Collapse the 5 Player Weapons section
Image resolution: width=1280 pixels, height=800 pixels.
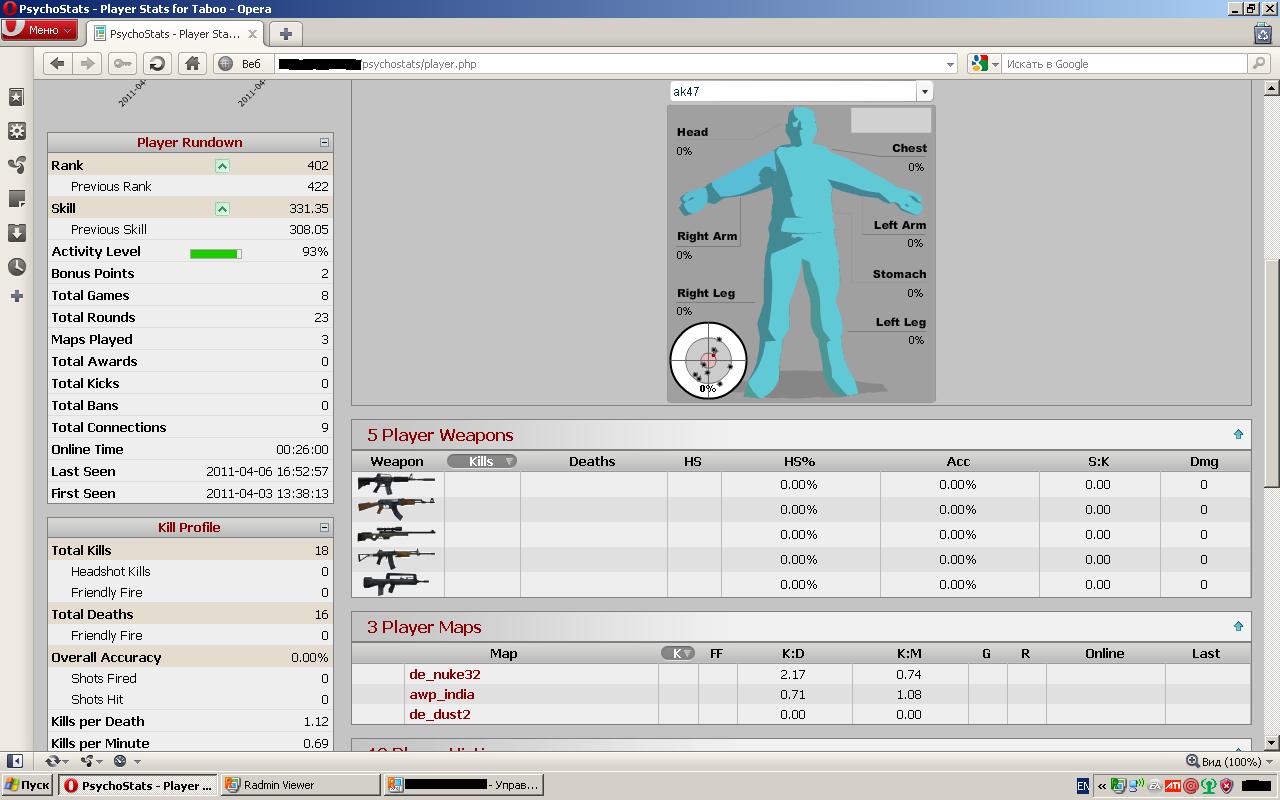(1238, 435)
